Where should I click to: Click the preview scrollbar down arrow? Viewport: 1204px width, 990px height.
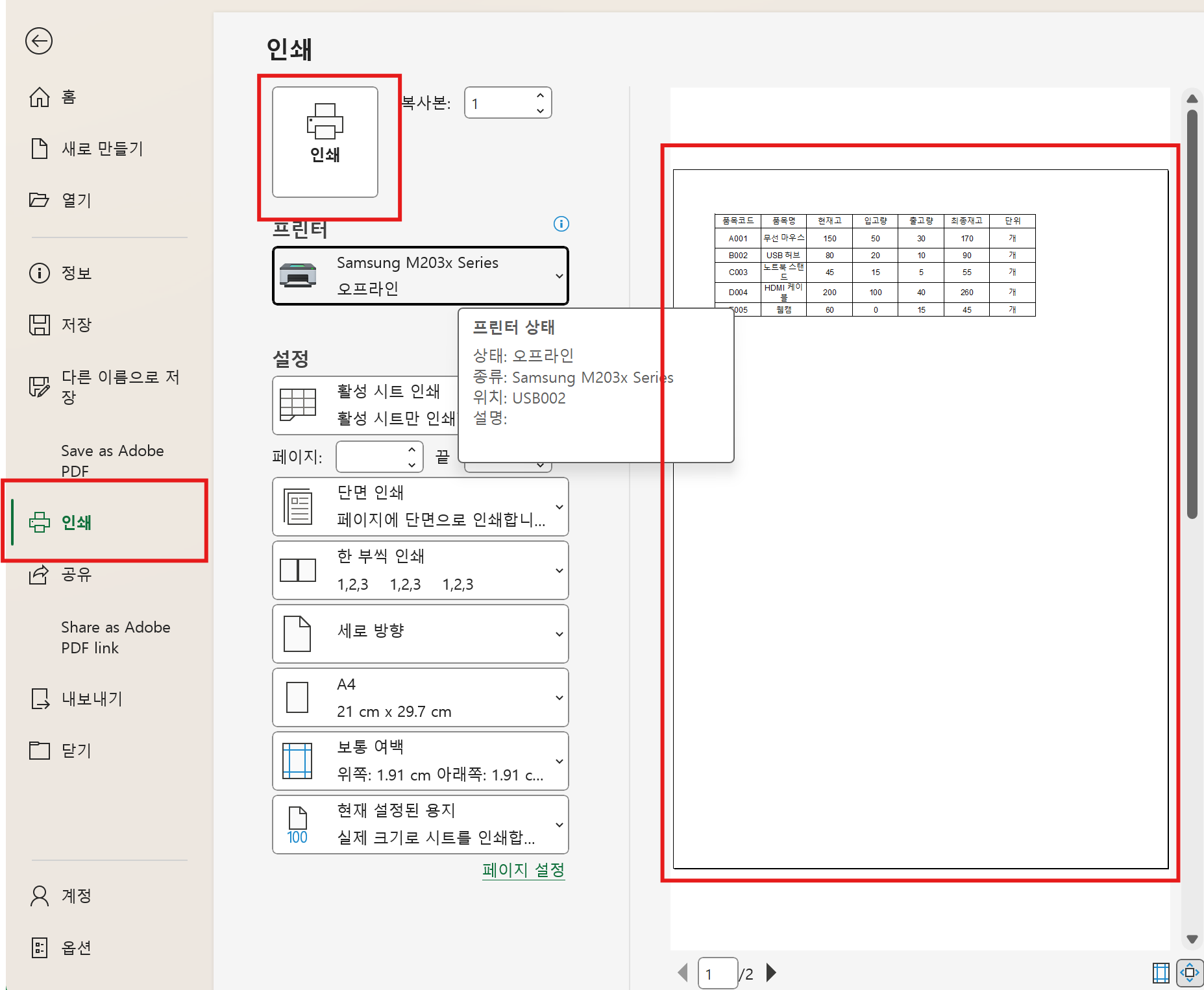pyautogui.click(x=1192, y=939)
